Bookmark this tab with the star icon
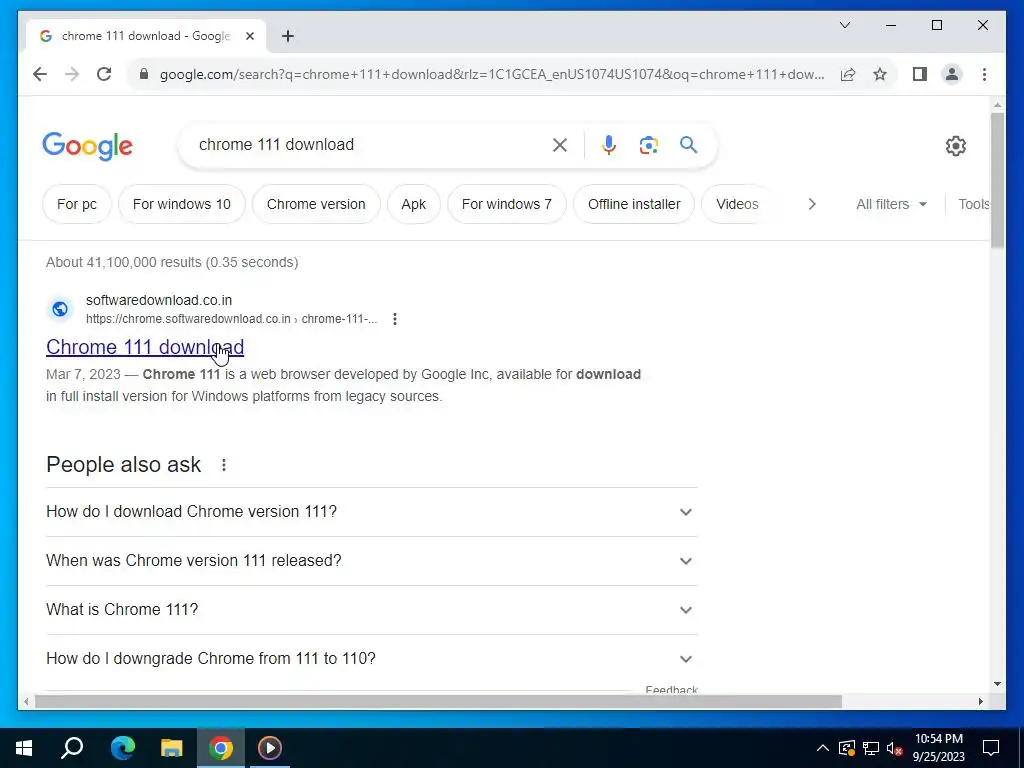This screenshot has width=1024, height=768. point(880,74)
